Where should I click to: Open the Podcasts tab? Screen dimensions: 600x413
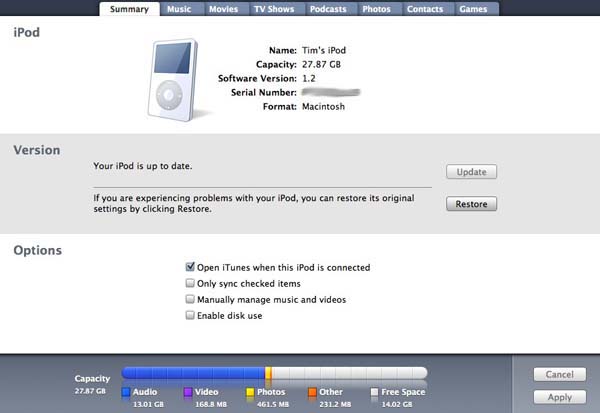click(x=328, y=9)
